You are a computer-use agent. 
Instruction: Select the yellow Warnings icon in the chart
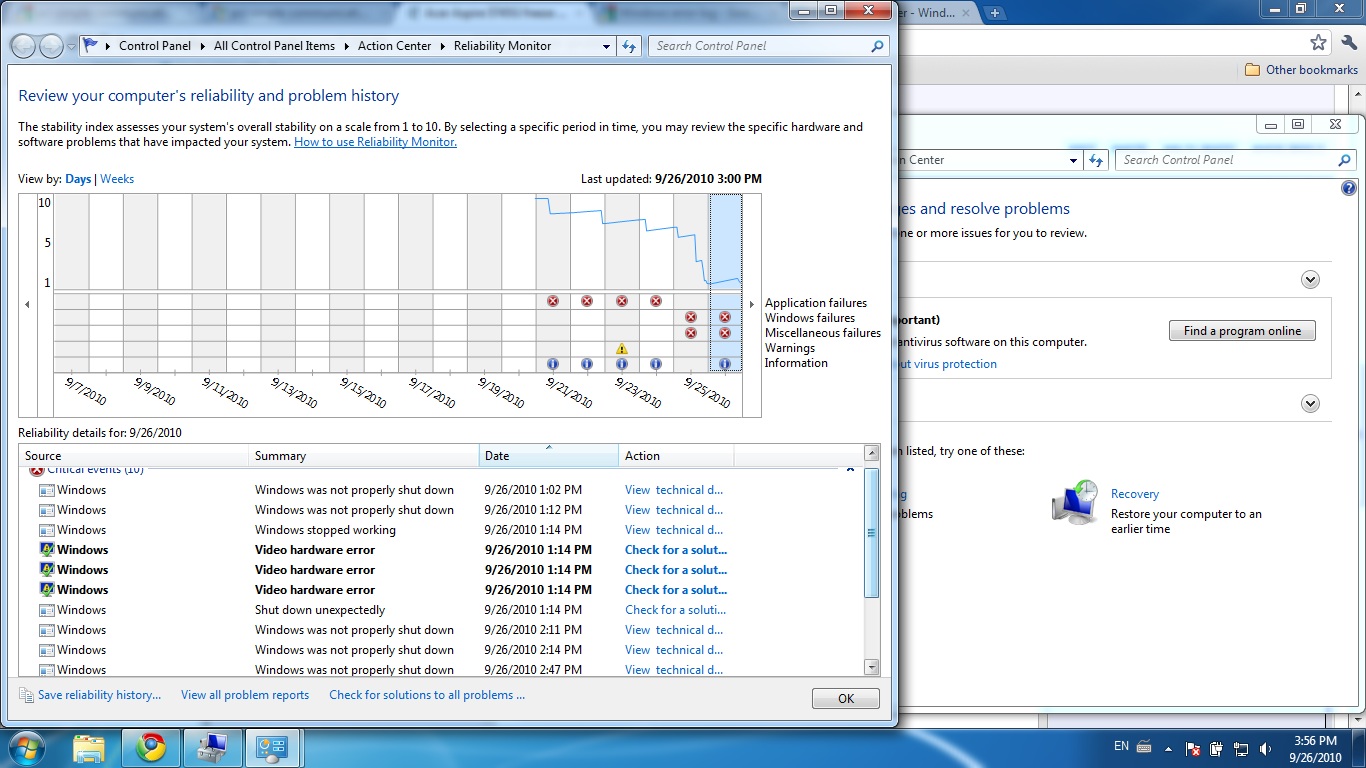tap(622, 349)
